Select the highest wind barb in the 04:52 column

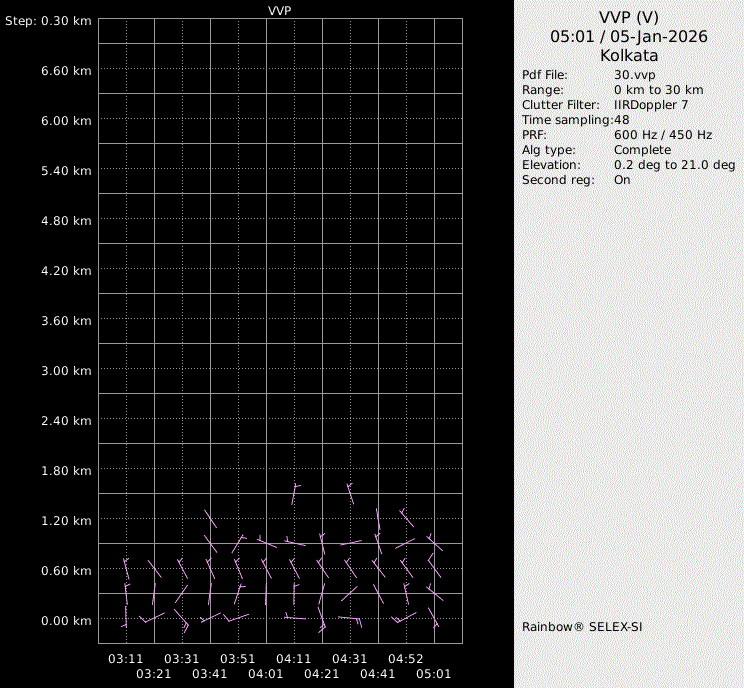(x=406, y=517)
